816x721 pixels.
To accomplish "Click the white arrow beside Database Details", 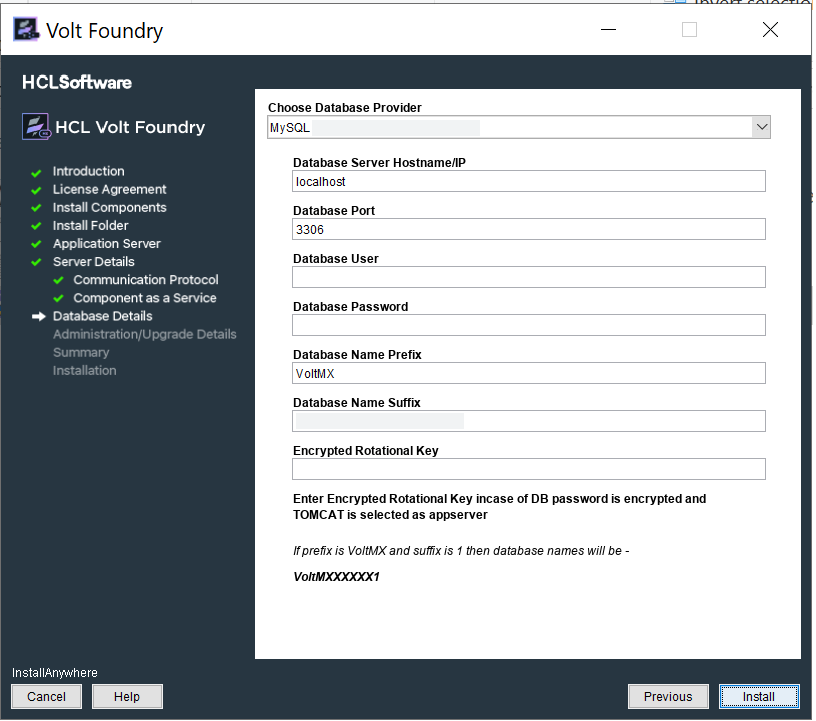I will (39, 316).
